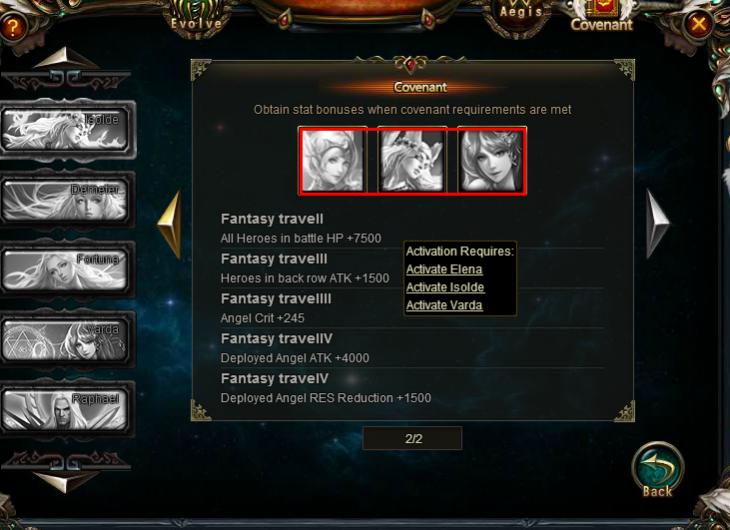Follow the Activate Elena link
This screenshot has width=730, height=530.
click(444, 270)
